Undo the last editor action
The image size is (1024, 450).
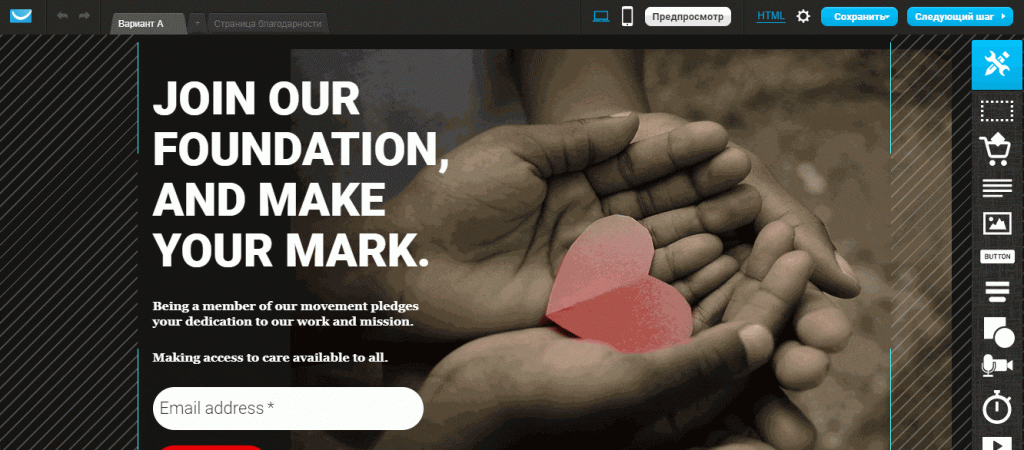63,16
